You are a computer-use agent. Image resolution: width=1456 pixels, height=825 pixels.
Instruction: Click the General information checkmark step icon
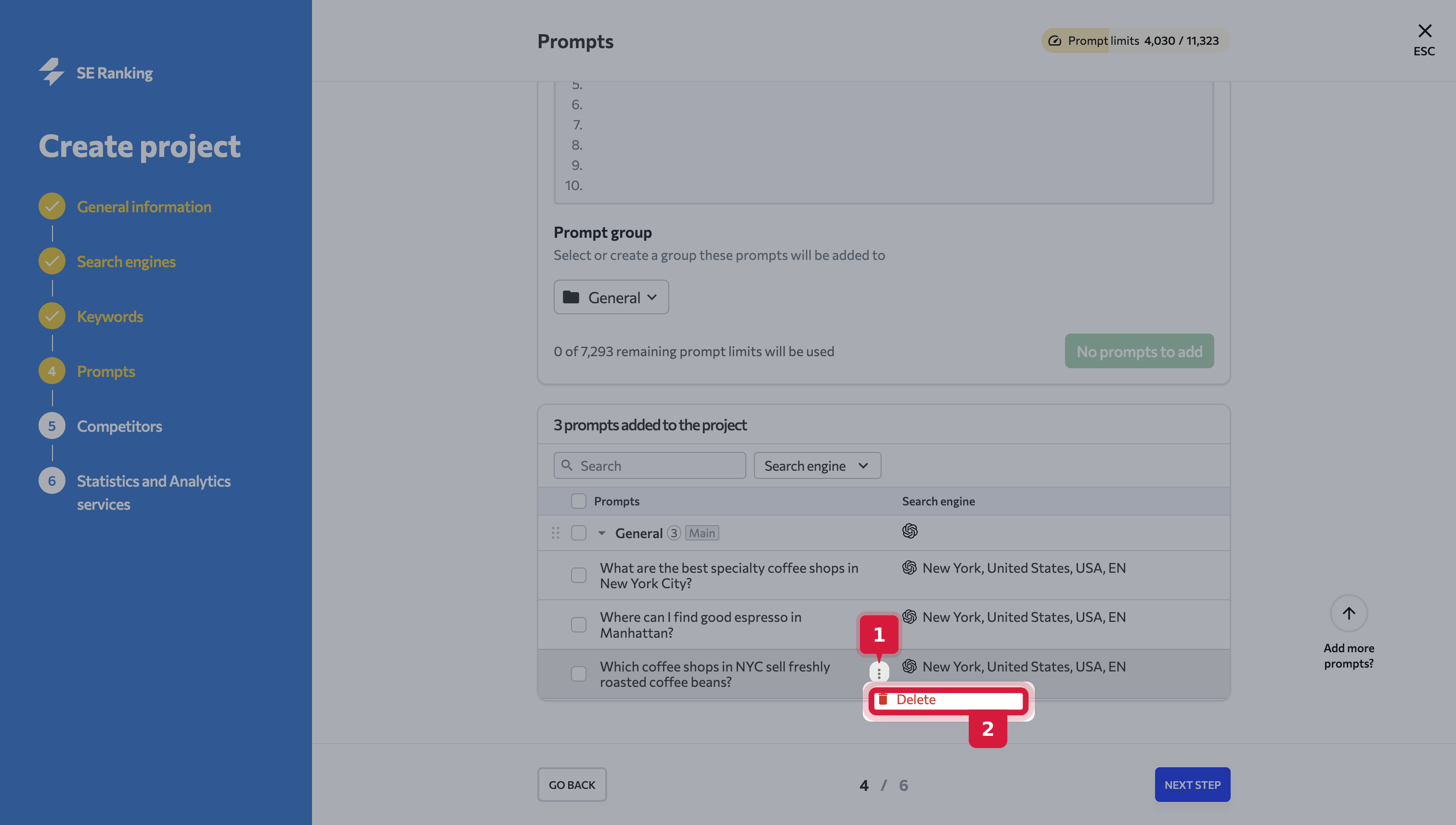tap(52, 206)
